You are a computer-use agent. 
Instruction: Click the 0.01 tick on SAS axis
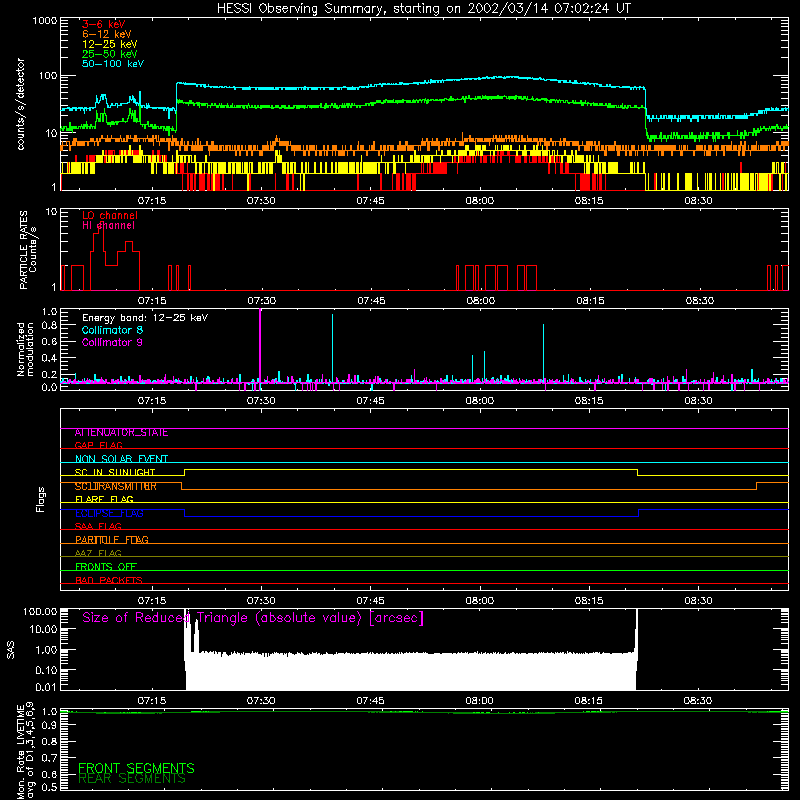(x=46, y=687)
